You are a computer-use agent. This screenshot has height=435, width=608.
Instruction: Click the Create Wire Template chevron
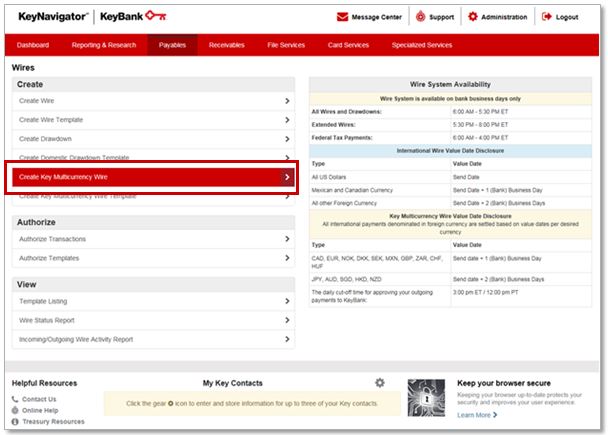coord(287,120)
